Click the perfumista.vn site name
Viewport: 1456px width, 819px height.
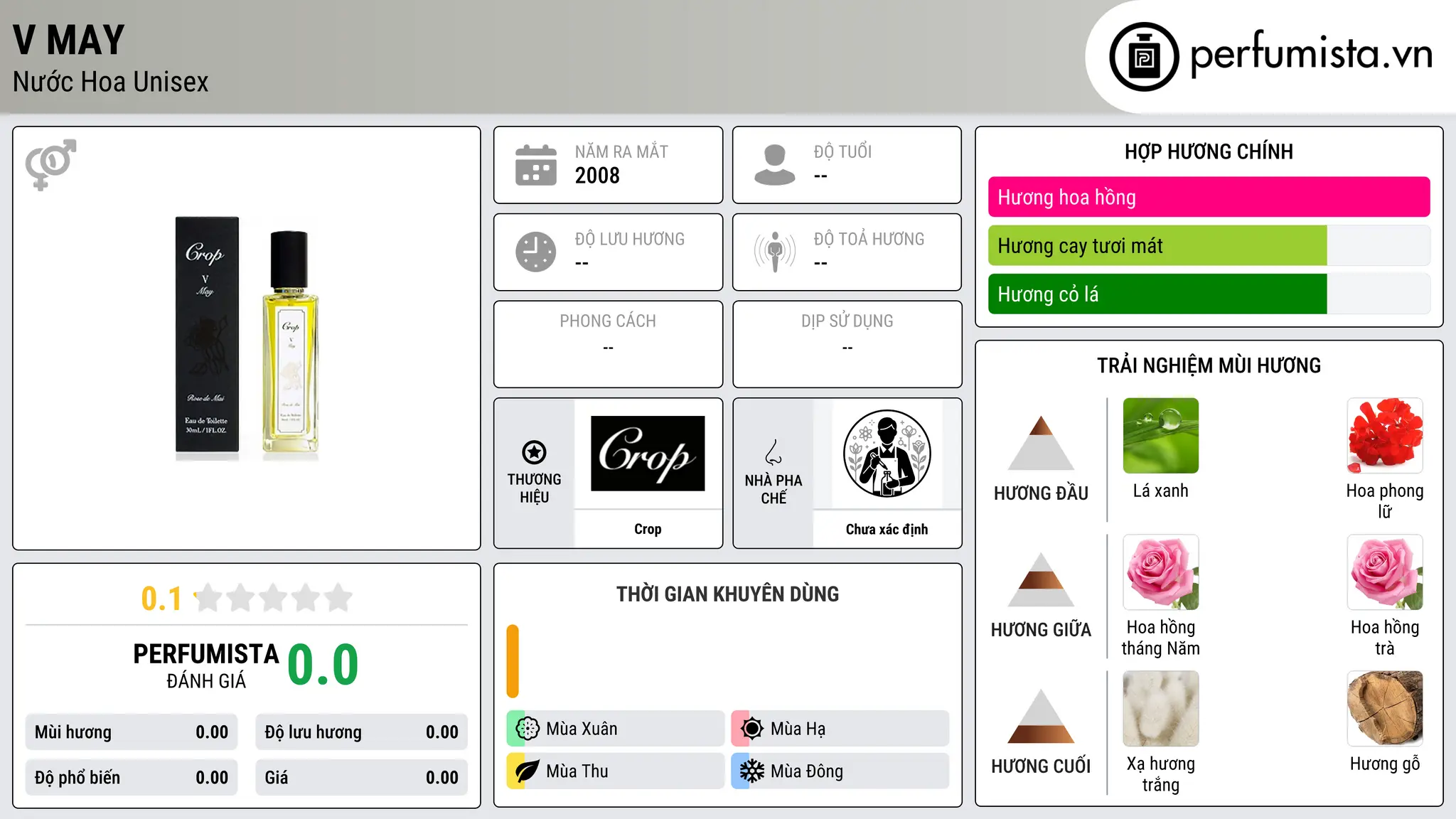coord(1312,54)
